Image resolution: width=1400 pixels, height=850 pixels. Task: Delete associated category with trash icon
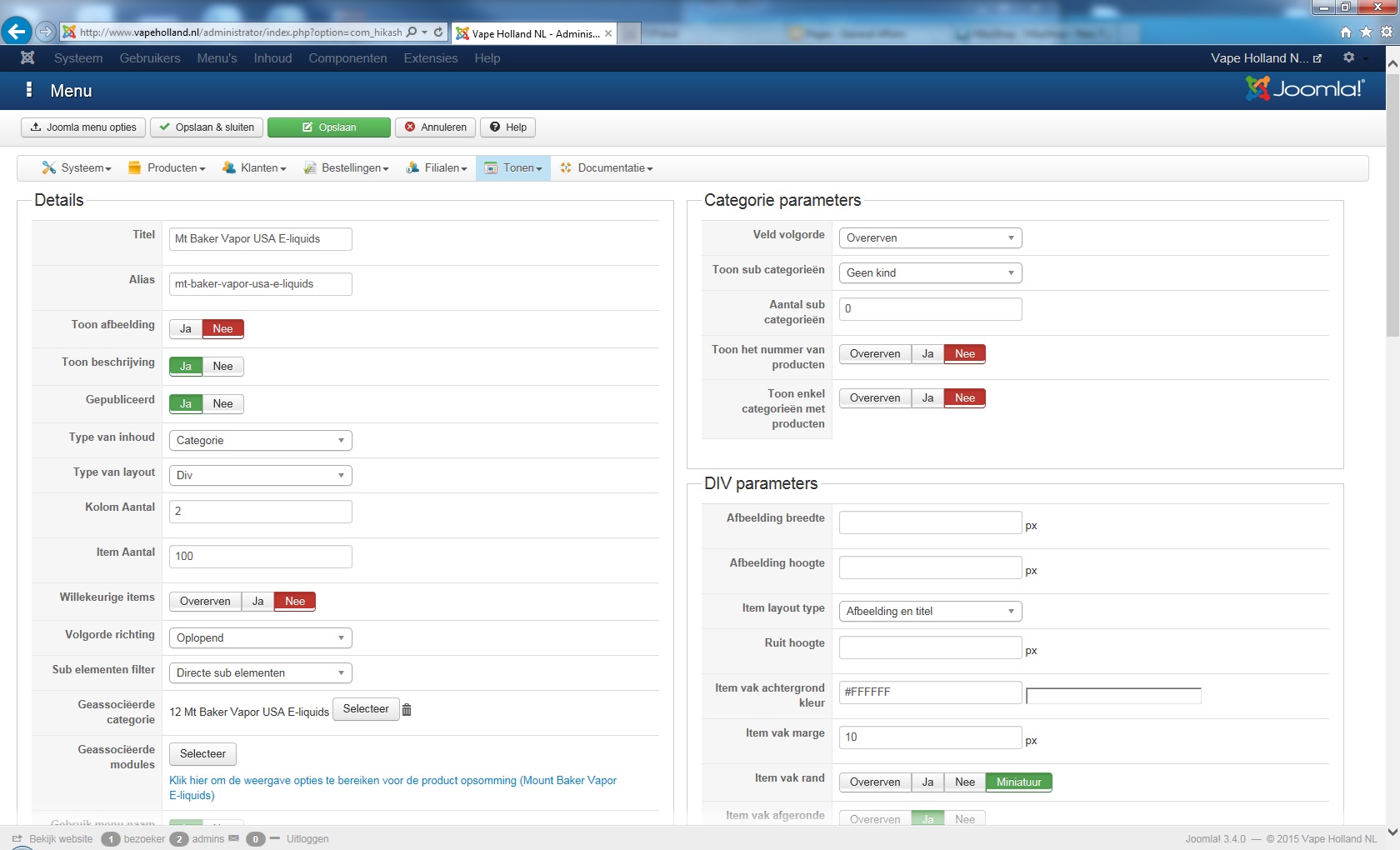point(407,710)
